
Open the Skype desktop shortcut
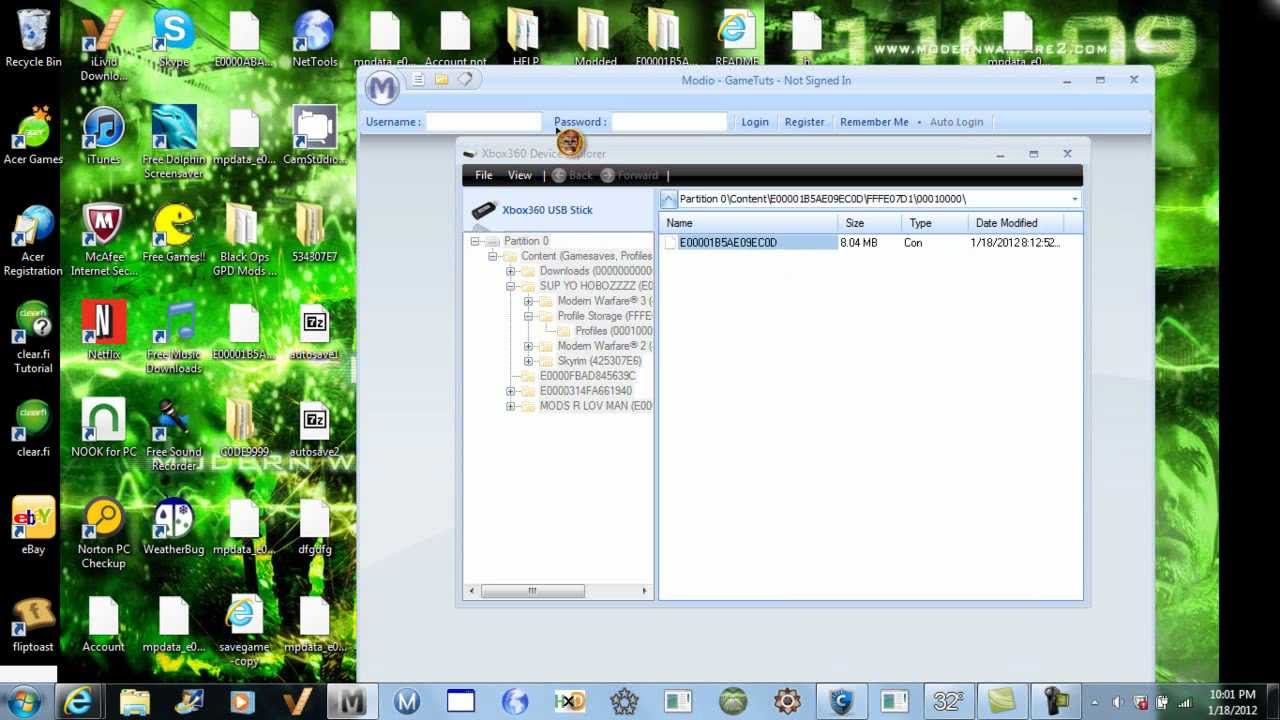[174, 39]
